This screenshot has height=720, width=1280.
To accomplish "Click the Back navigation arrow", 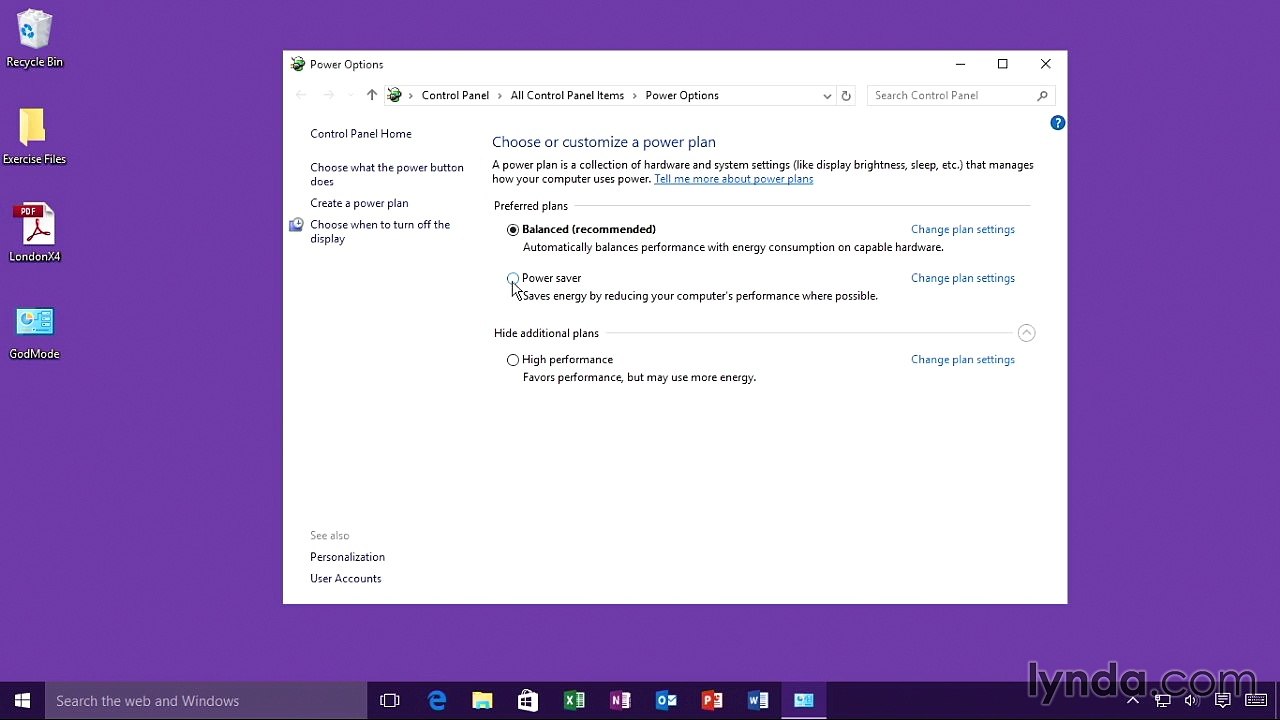I will click(x=301, y=95).
